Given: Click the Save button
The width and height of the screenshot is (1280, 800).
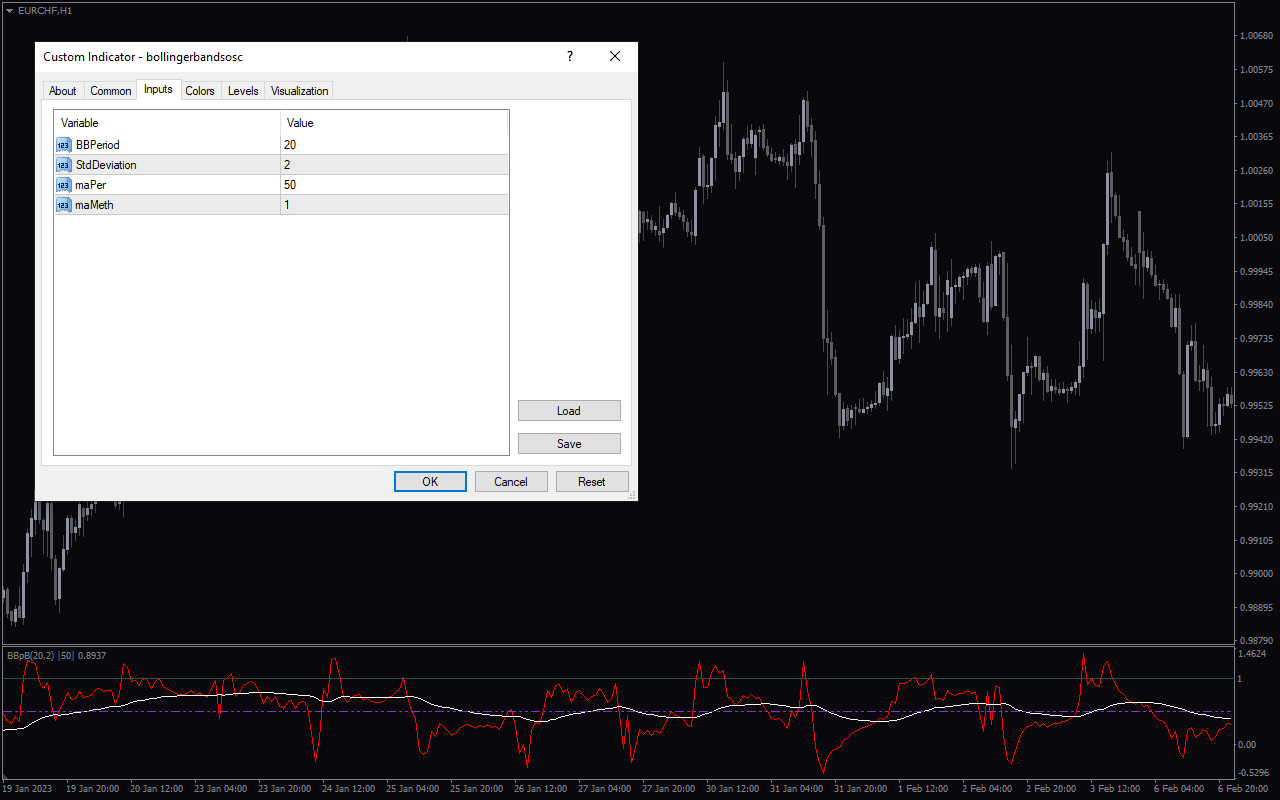Looking at the screenshot, I should pos(569,444).
